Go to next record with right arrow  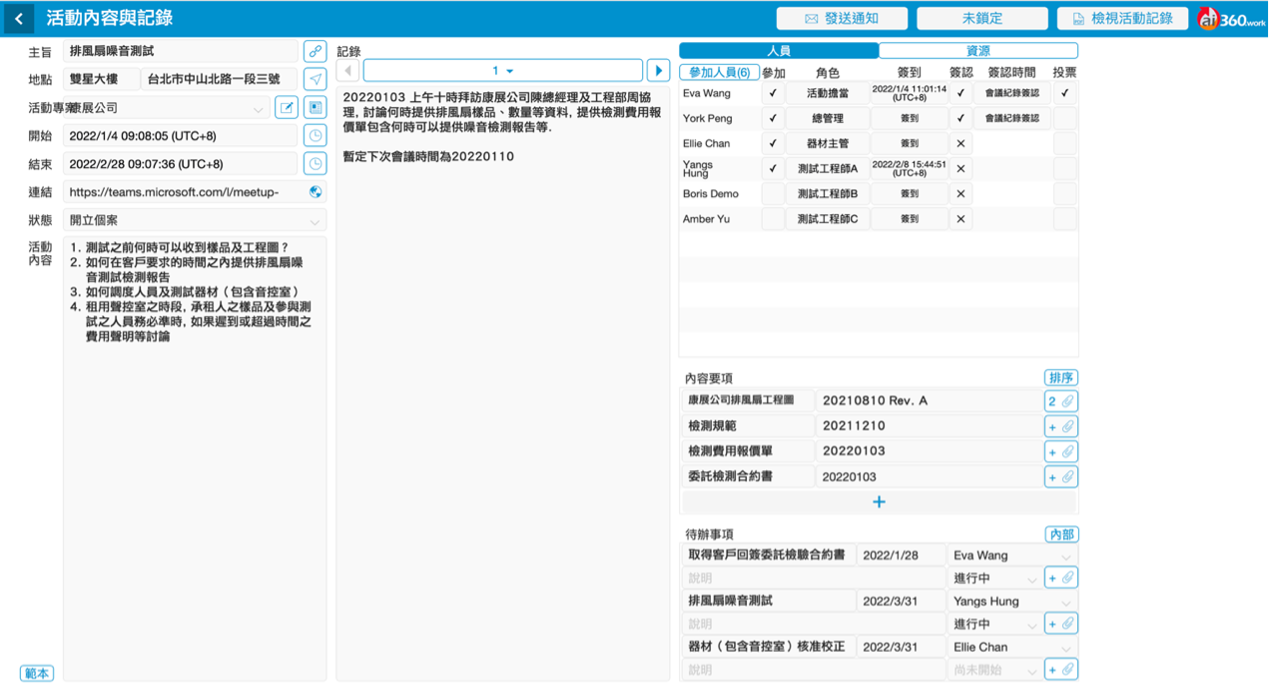(658, 70)
